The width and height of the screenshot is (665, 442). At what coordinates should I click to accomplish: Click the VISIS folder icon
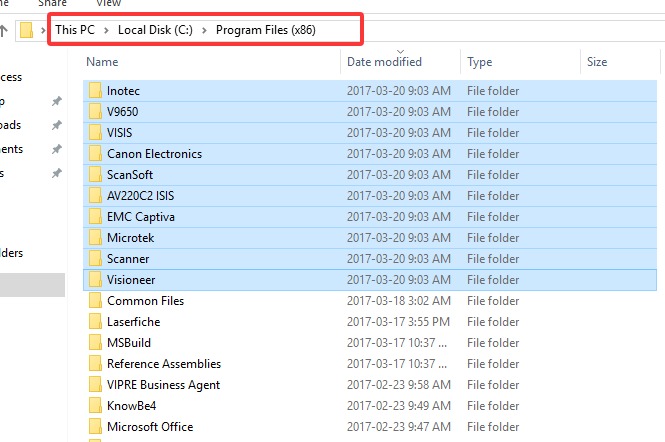click(95, 133)
